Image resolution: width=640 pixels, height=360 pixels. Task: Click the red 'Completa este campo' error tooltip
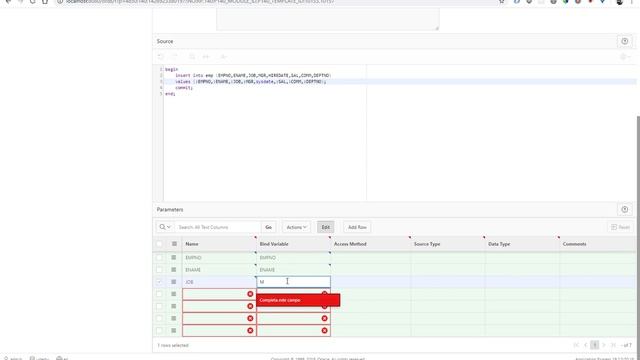pos(298,300)
